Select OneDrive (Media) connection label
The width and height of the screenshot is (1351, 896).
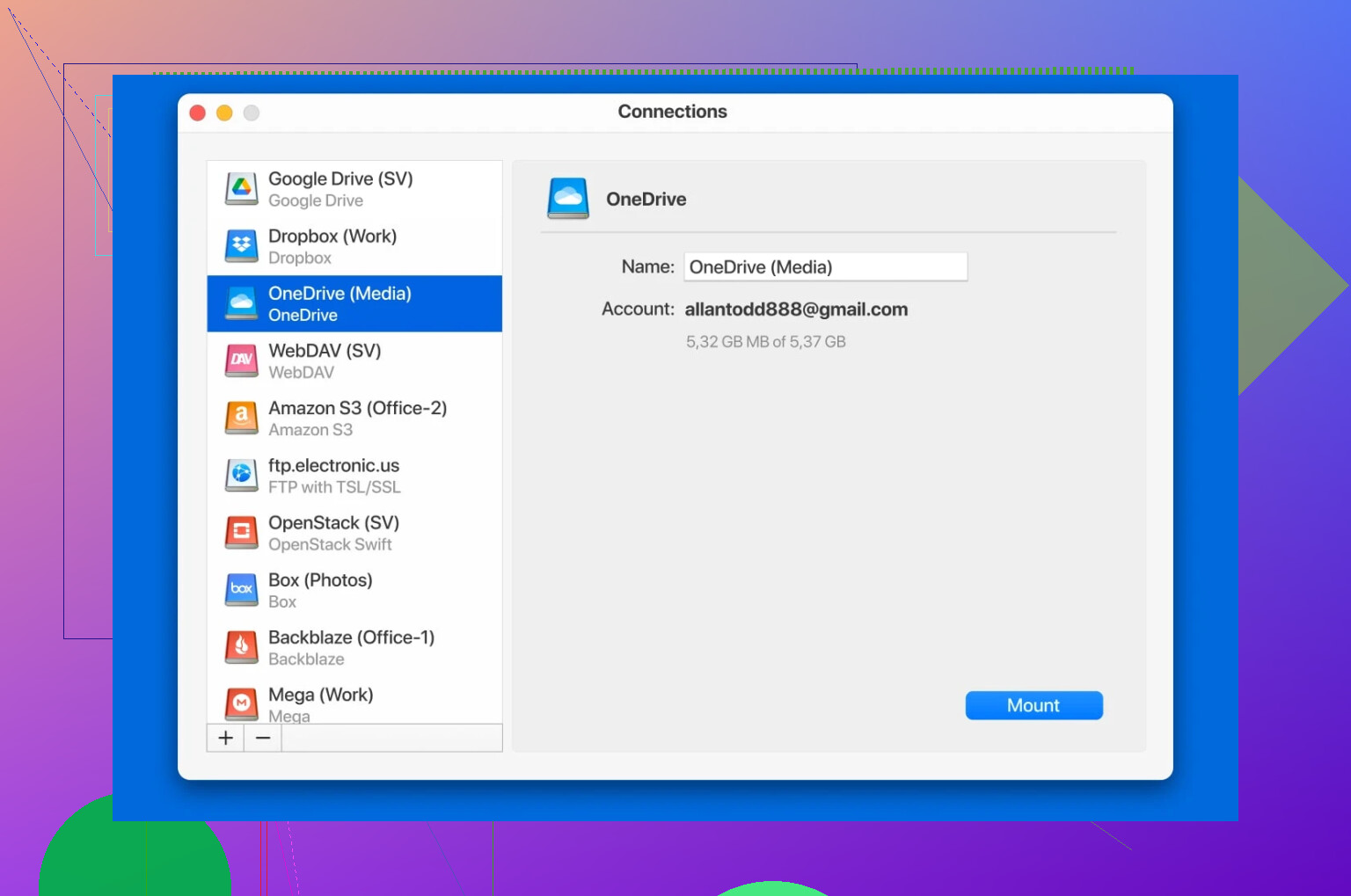340,293
